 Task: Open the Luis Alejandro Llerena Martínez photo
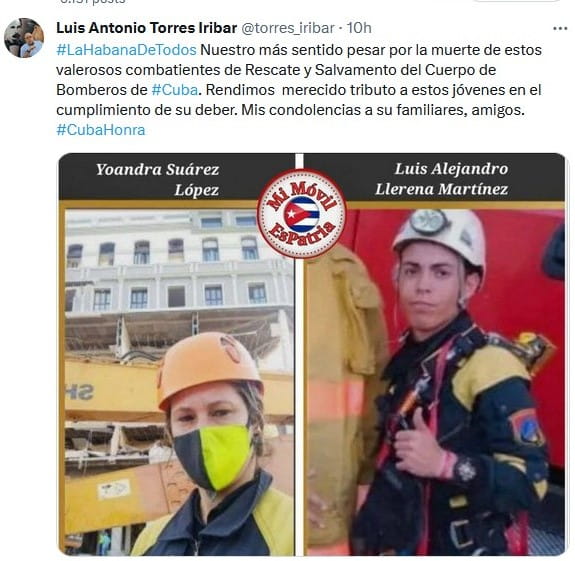(435, 378)
